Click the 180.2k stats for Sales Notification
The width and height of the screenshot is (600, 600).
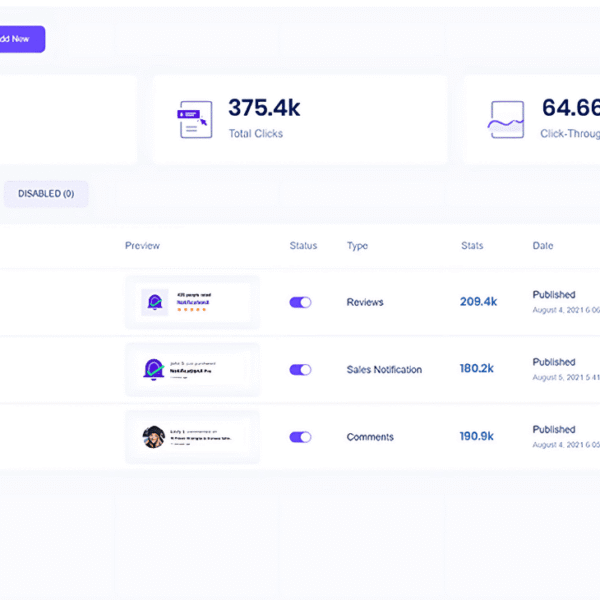[x=478, y=369]
